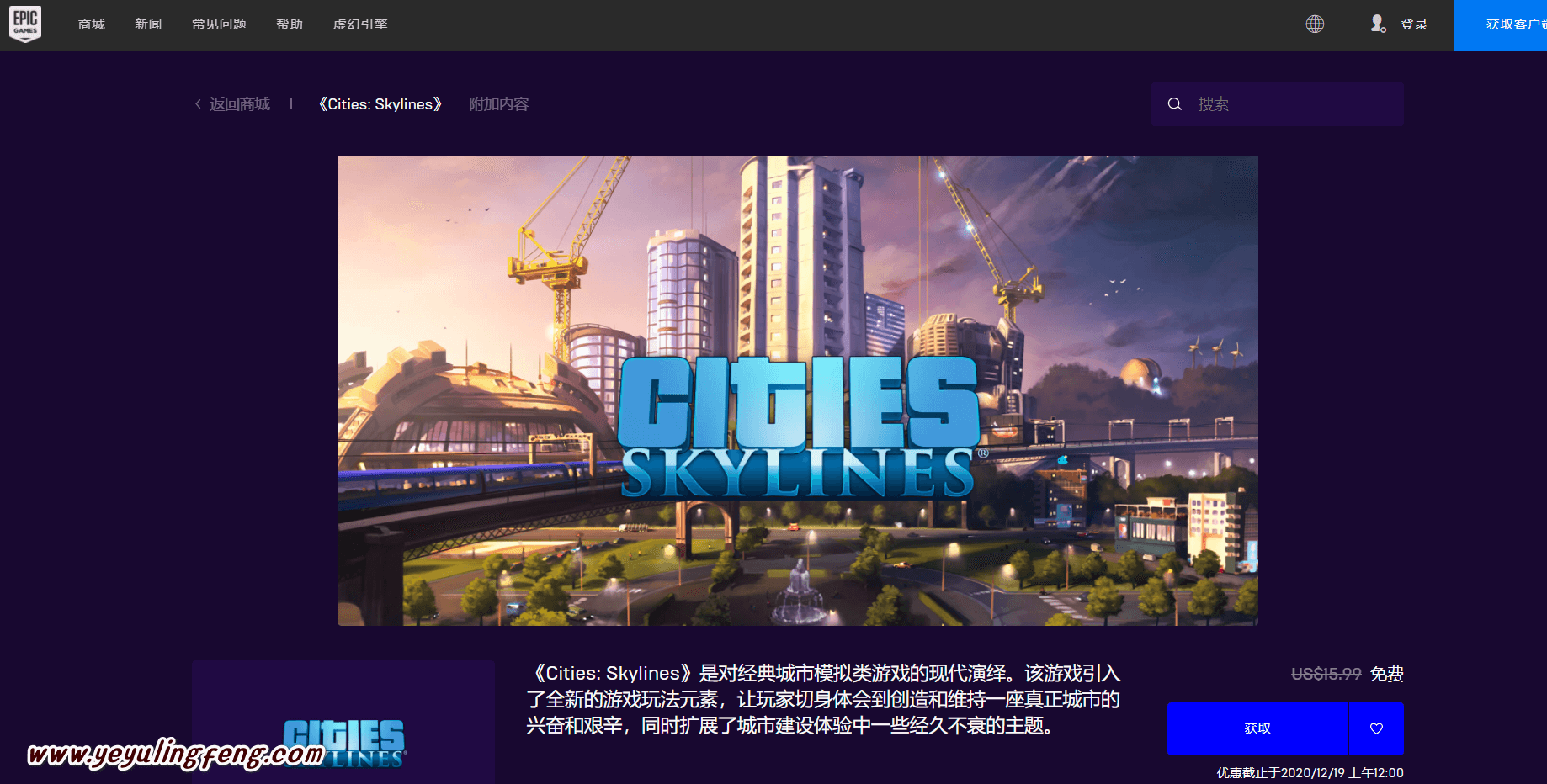Click the blue 获取 get button
This screenshot has height=784, width=1547.
(1257, 728)
